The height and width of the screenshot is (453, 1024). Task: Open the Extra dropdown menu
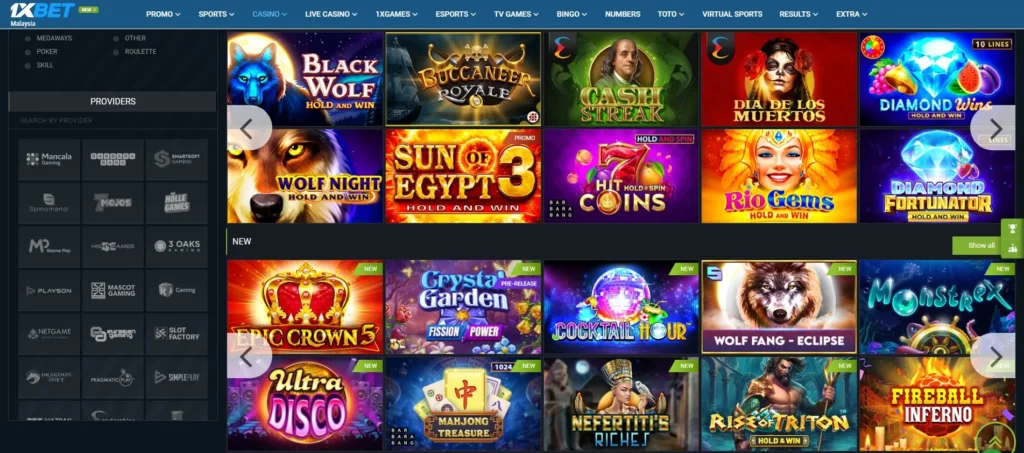tap(852, 14)
